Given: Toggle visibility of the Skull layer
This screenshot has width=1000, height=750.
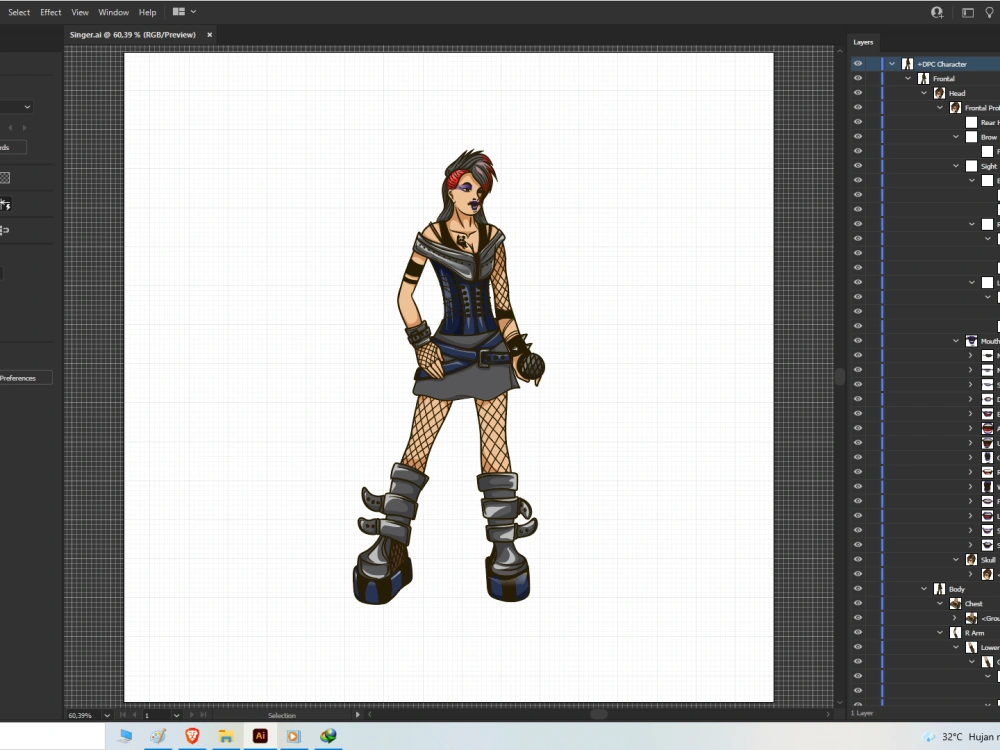Looking at the screenshot, I should (858, 559).
